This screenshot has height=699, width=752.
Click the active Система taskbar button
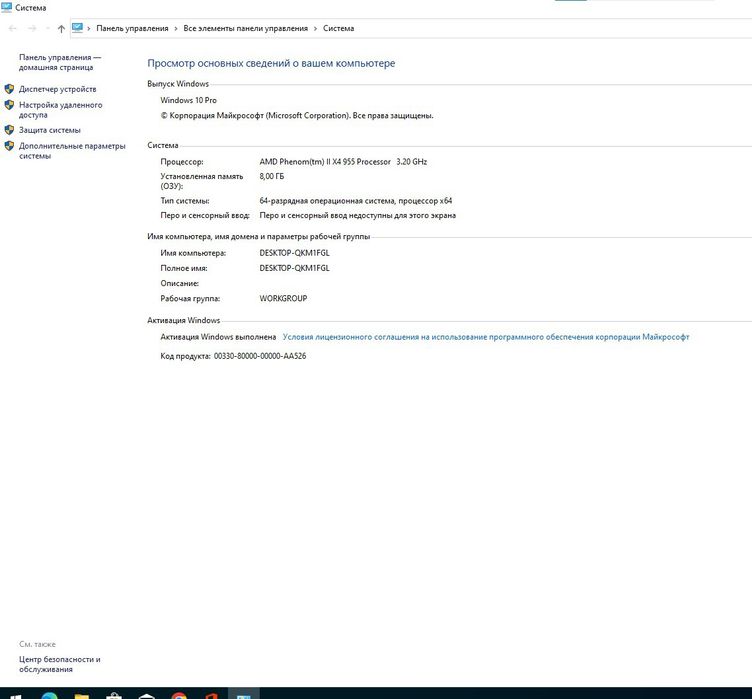[x=244, y=694]
